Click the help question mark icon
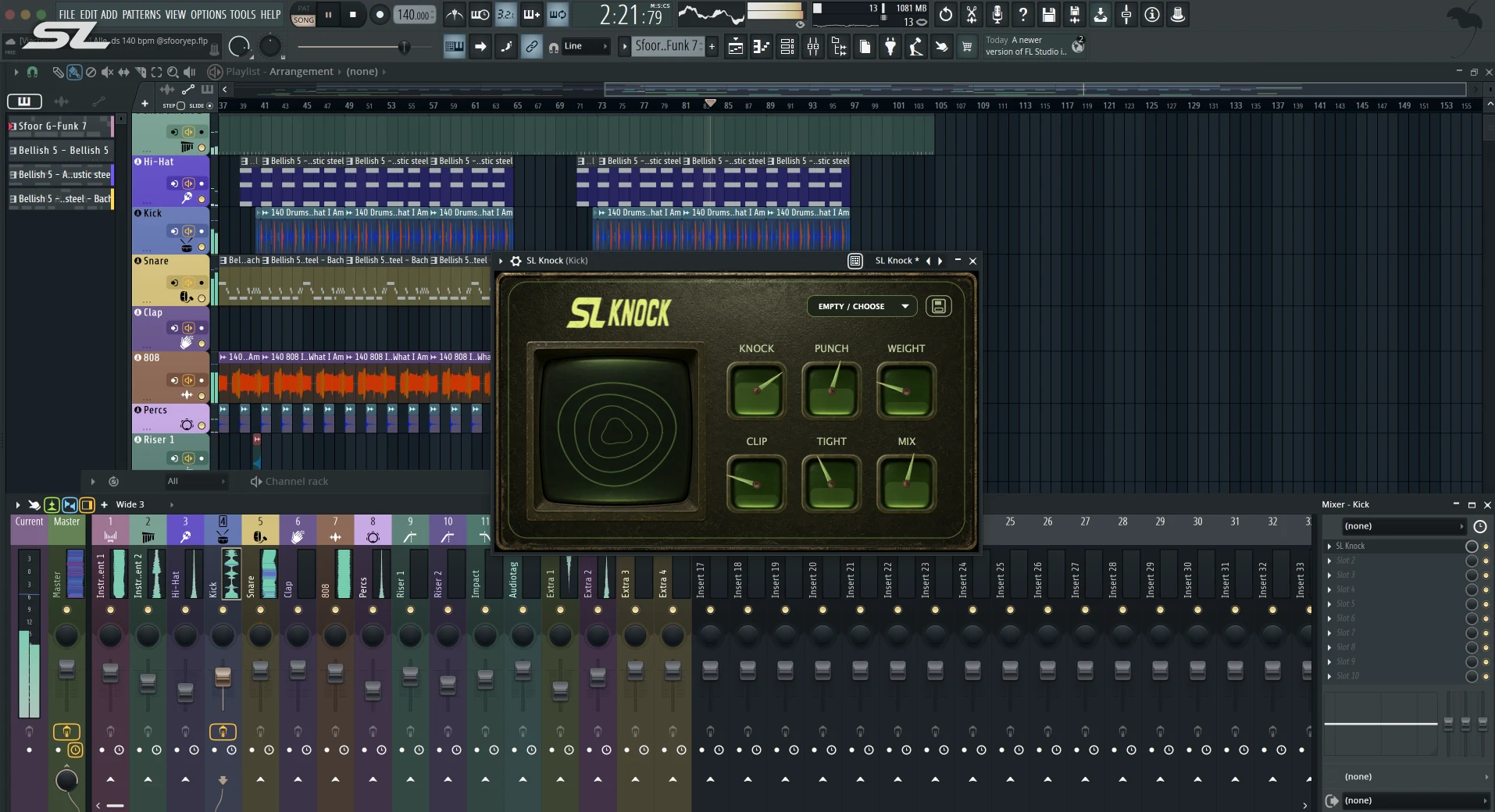This screenshot has width=1495, height=812. pos(1023,14)
